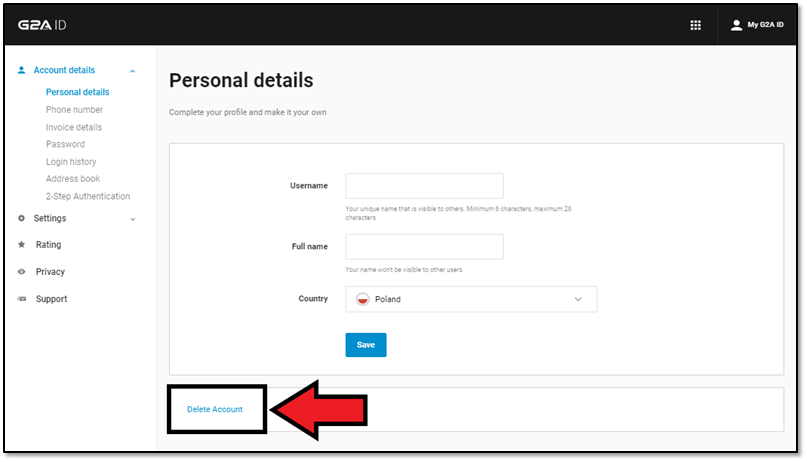Image resolution: width=807 pixels, height=462 pixels.
Task: Click the Privacy eye icon
Action: coord(22,272)
